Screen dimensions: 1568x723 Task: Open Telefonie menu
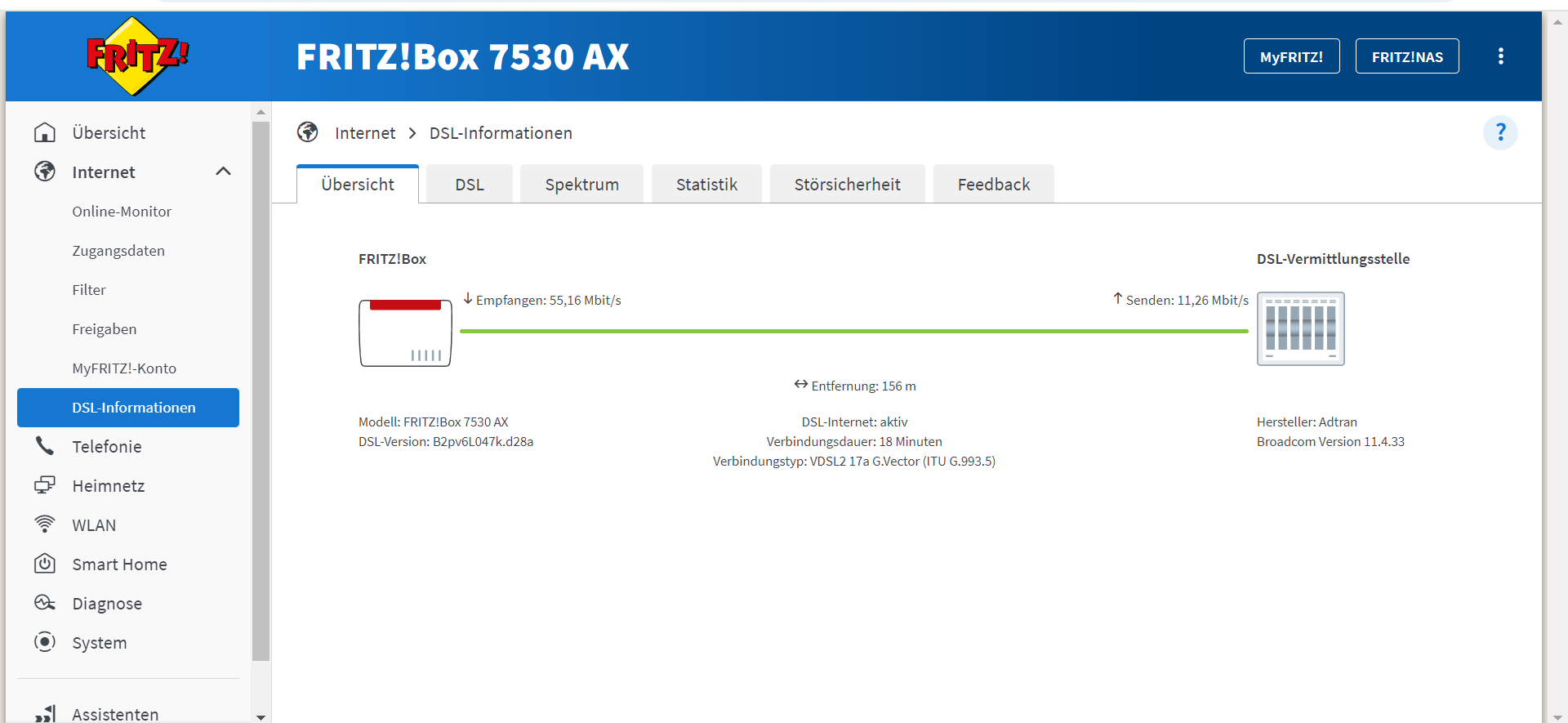[107, 447]
